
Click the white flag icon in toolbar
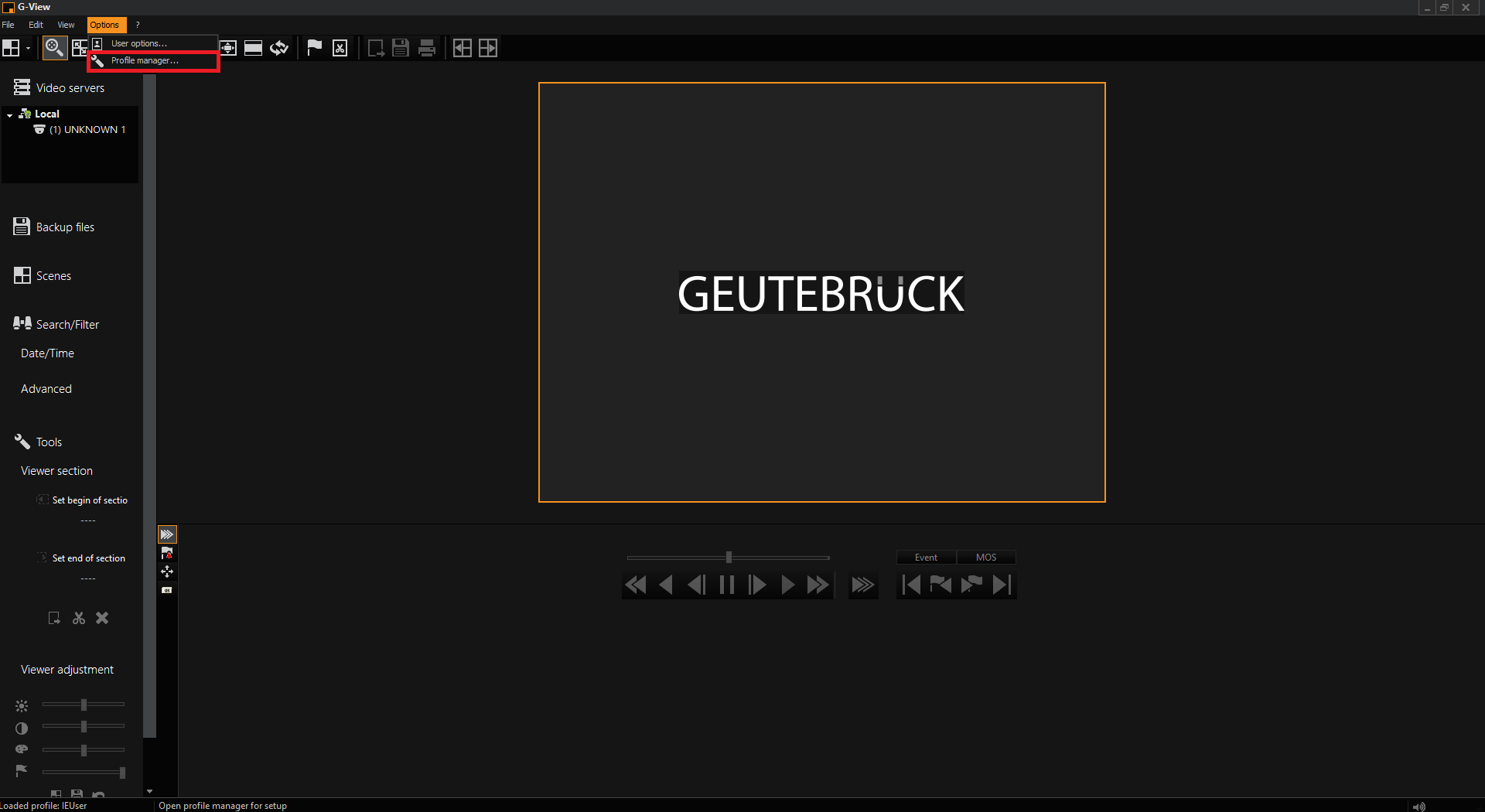pyautogui.click(x=314, y=48)
